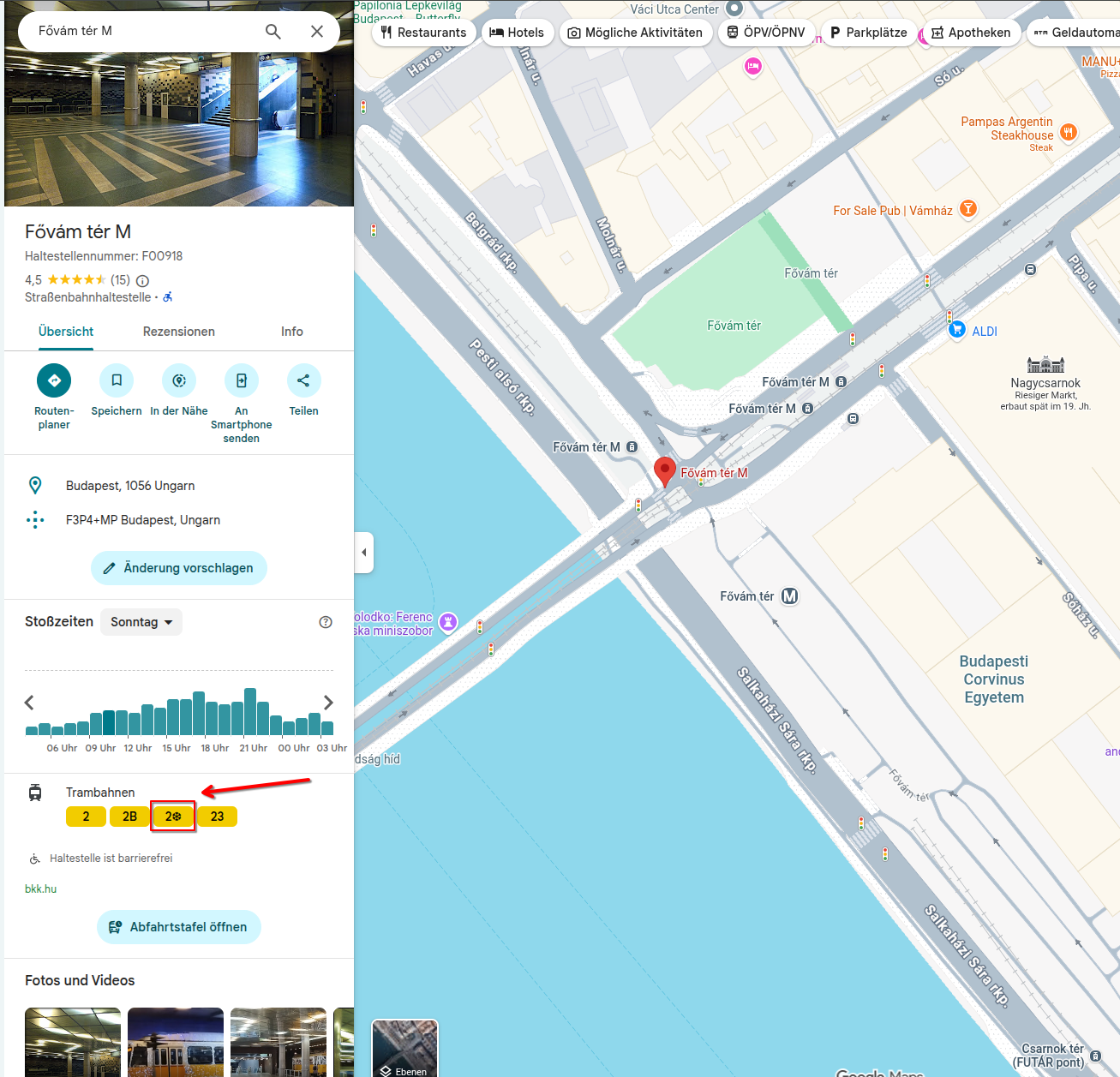The width and height of the screenshot is (1120, 1077).
Task: Click An Smartphone senden icon
Action: click(x=242, y=380)
